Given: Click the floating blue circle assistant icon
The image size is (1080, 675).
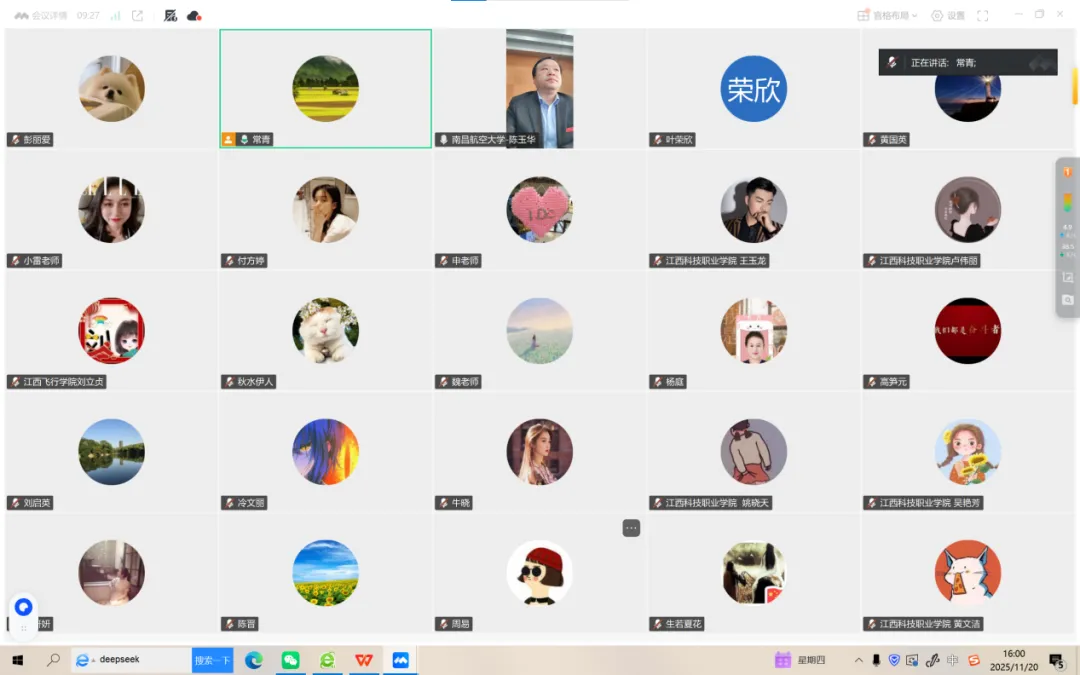Looking at the screenshot, I should tap(23, 607).
